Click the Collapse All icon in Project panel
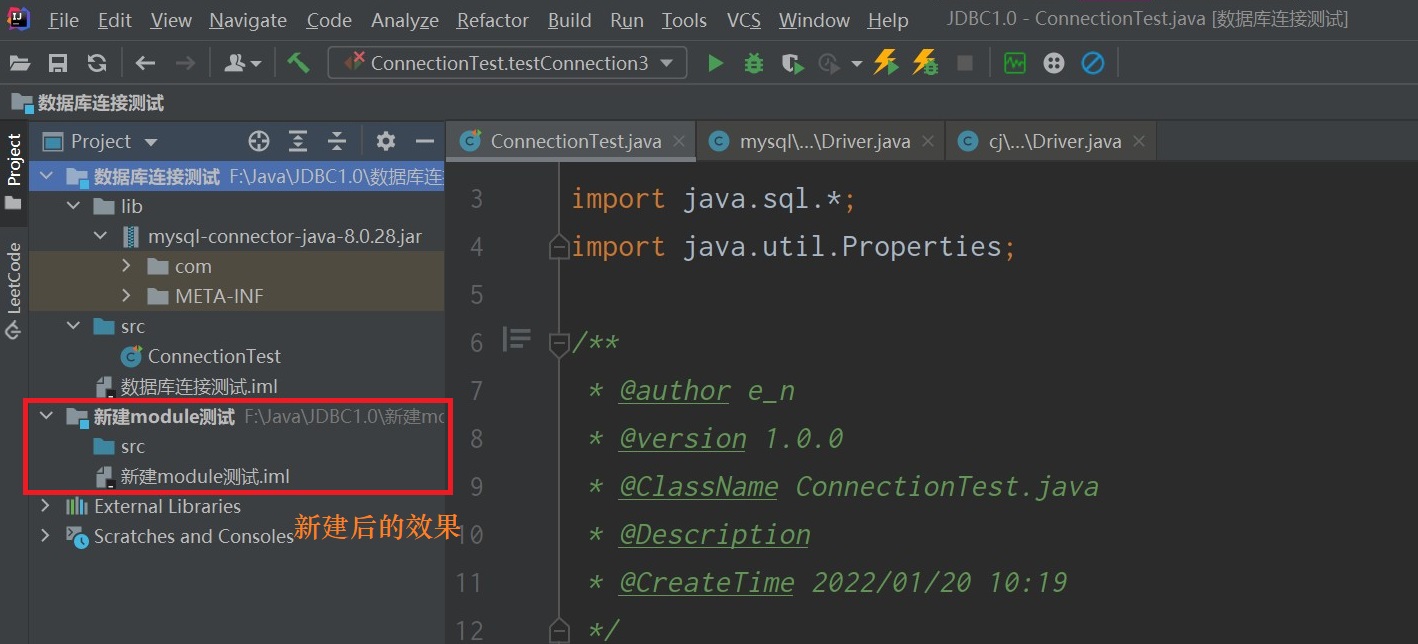1418x644 pixels. click(x=337, y=141)
